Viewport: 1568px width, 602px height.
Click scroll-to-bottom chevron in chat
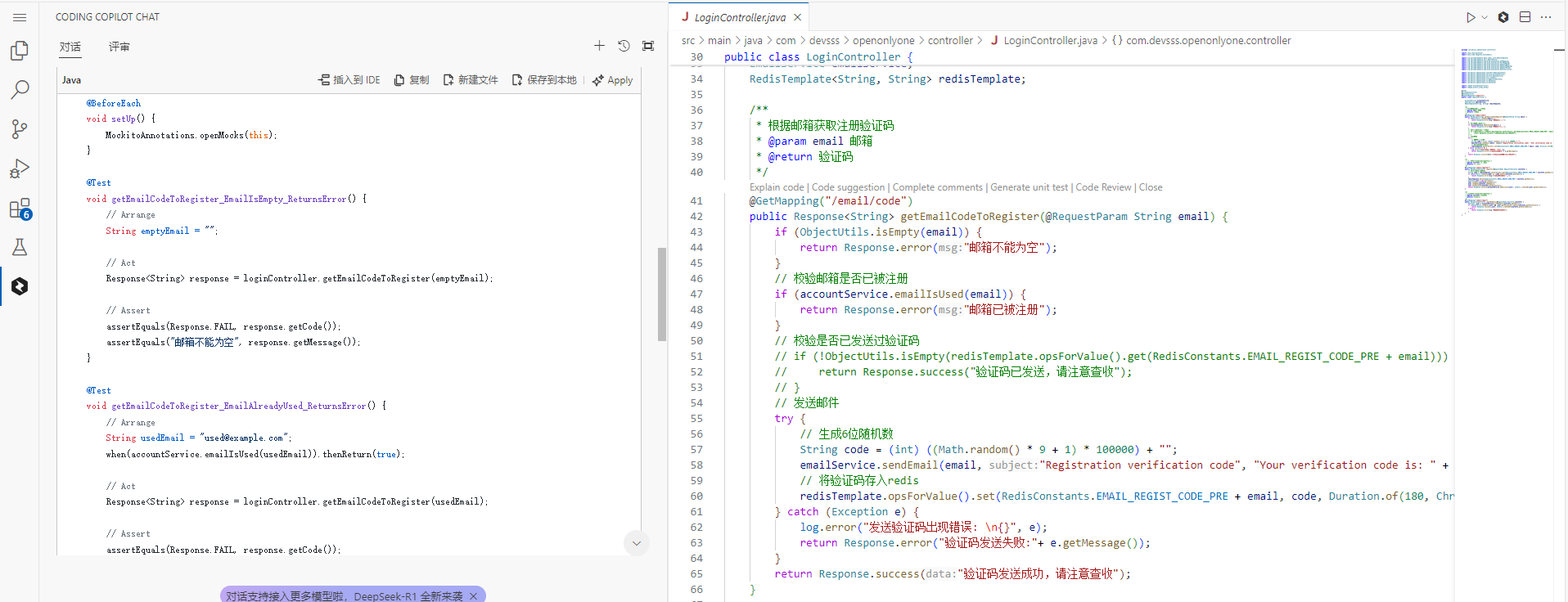[637, 543]
